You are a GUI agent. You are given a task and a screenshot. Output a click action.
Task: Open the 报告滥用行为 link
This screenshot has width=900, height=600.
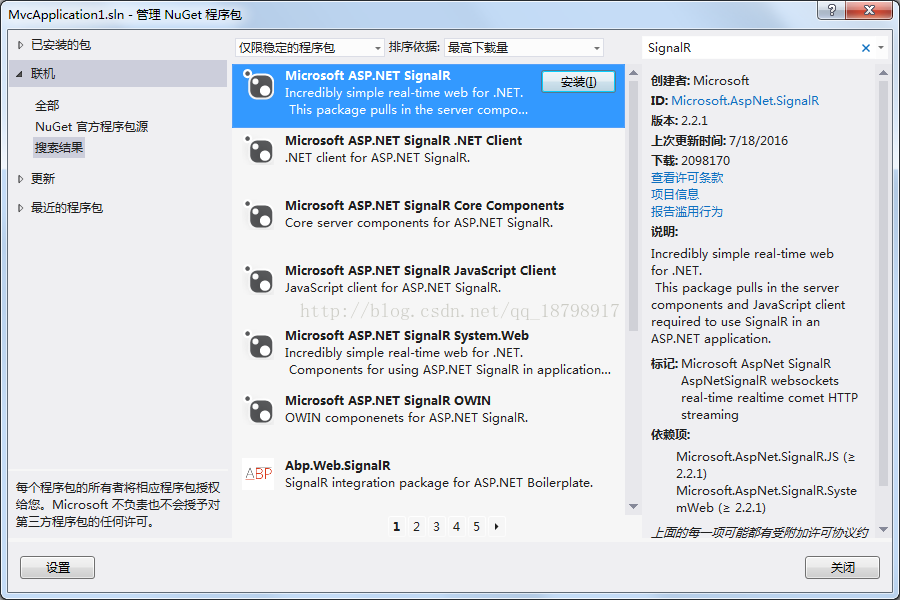(686, 211)
